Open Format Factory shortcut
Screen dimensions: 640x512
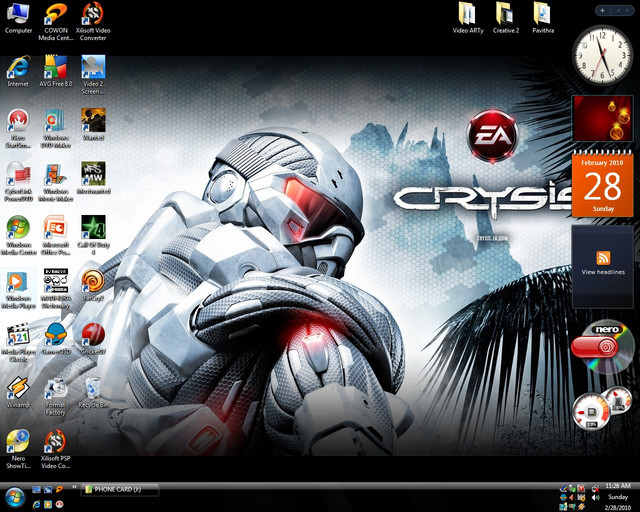56,396
